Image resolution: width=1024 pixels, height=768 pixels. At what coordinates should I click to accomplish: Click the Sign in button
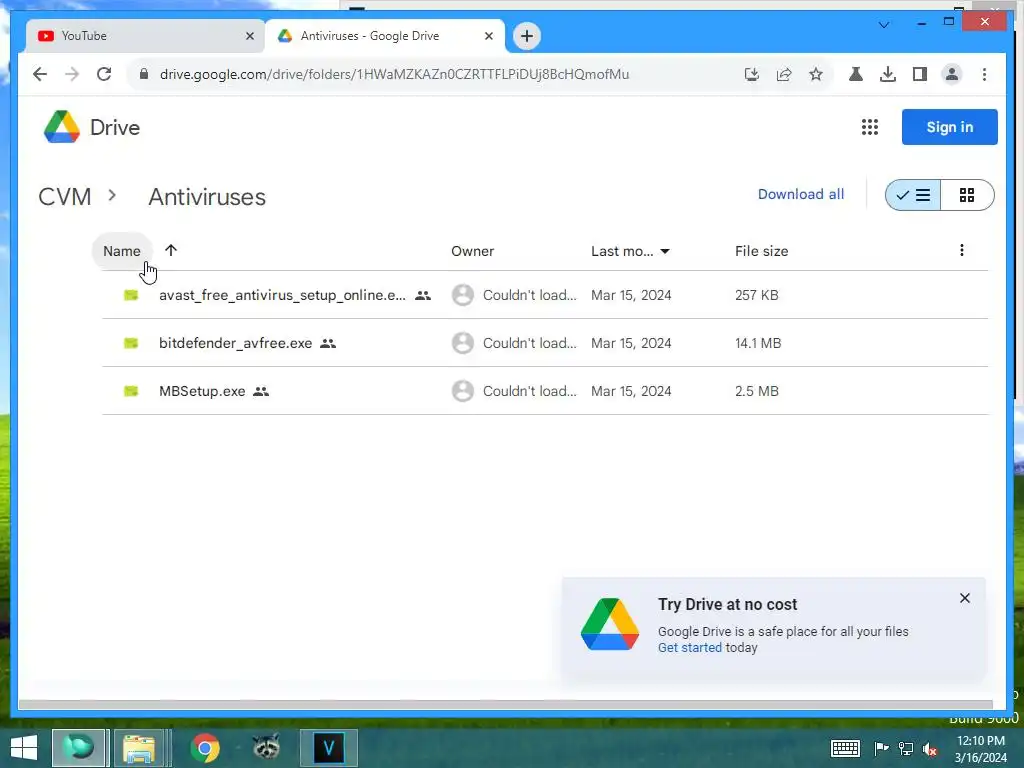click(950, 127)
